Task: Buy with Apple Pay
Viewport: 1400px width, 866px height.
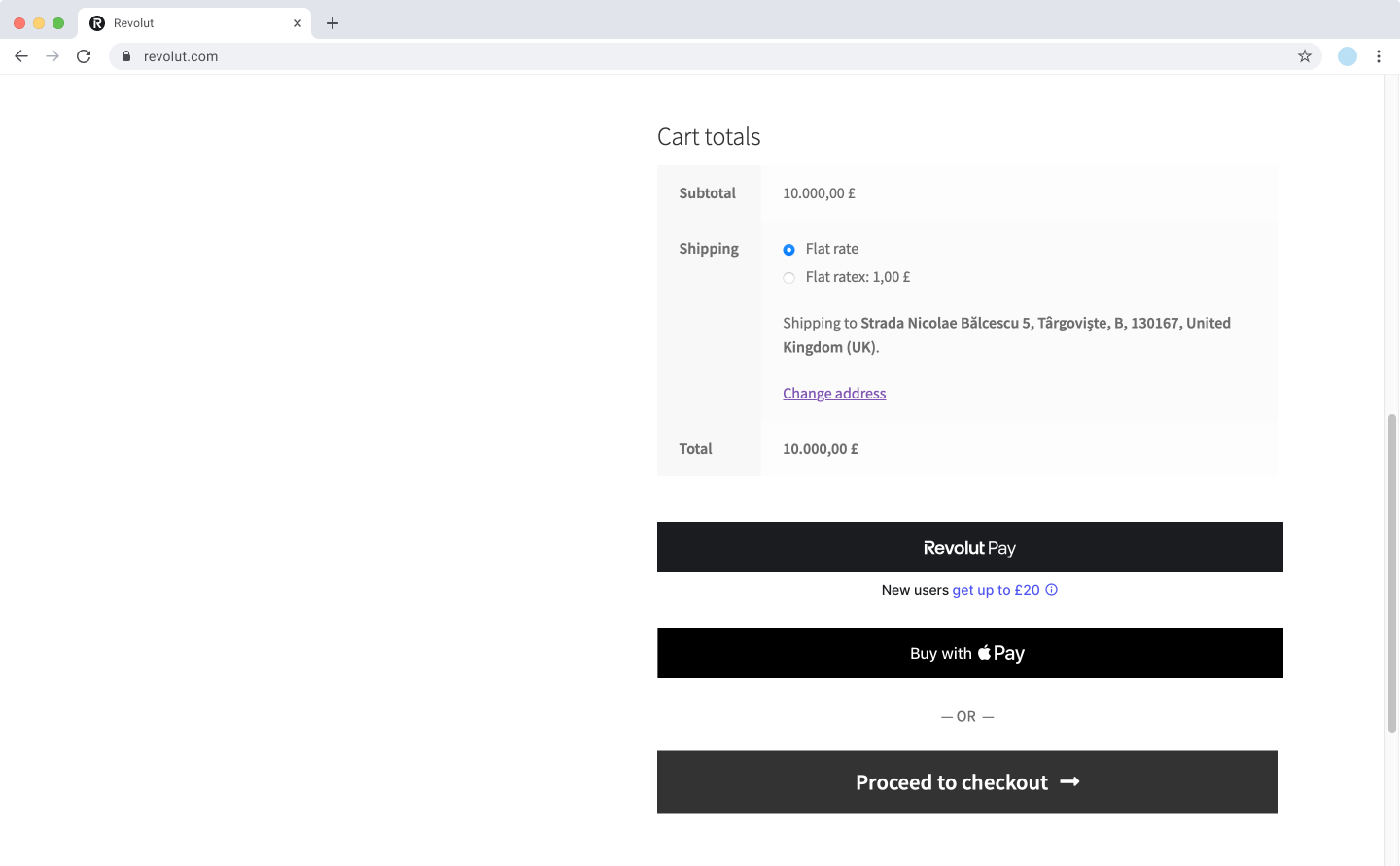Action: pos(970,653)
